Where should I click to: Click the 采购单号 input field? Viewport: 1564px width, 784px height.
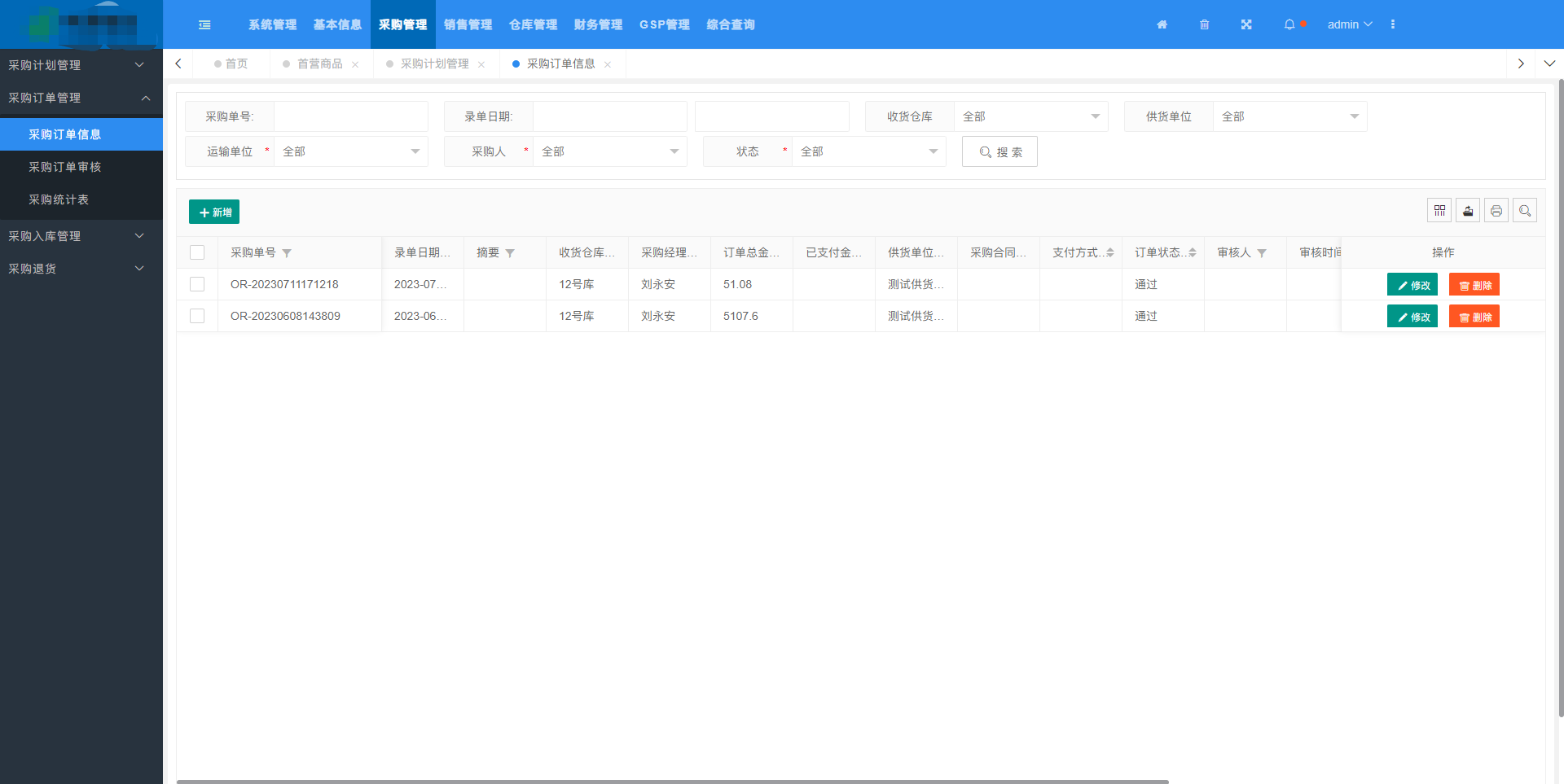tap(351, 116)
